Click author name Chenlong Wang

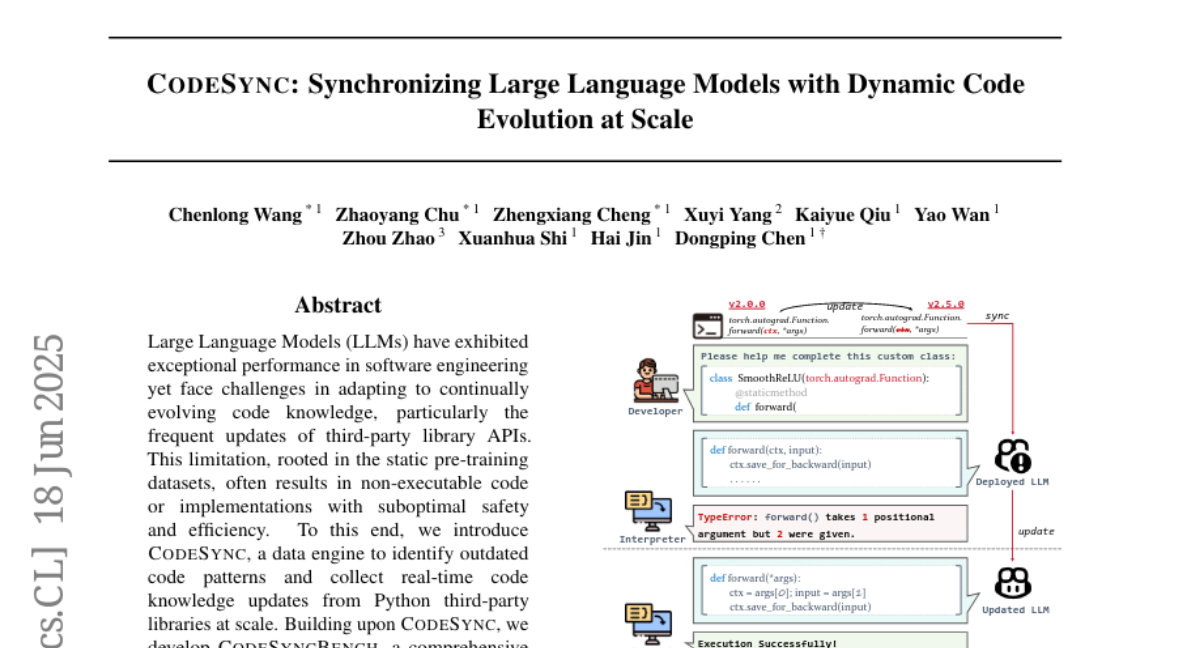click(x=235, y=215)
